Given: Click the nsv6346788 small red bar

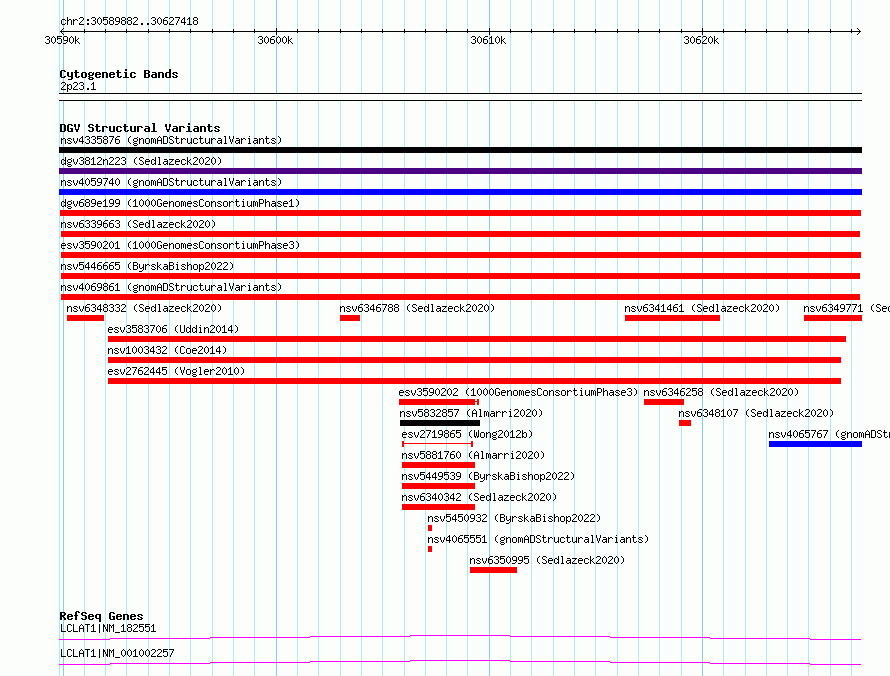Looking at the screenshot, I should [x=350, y=318].
